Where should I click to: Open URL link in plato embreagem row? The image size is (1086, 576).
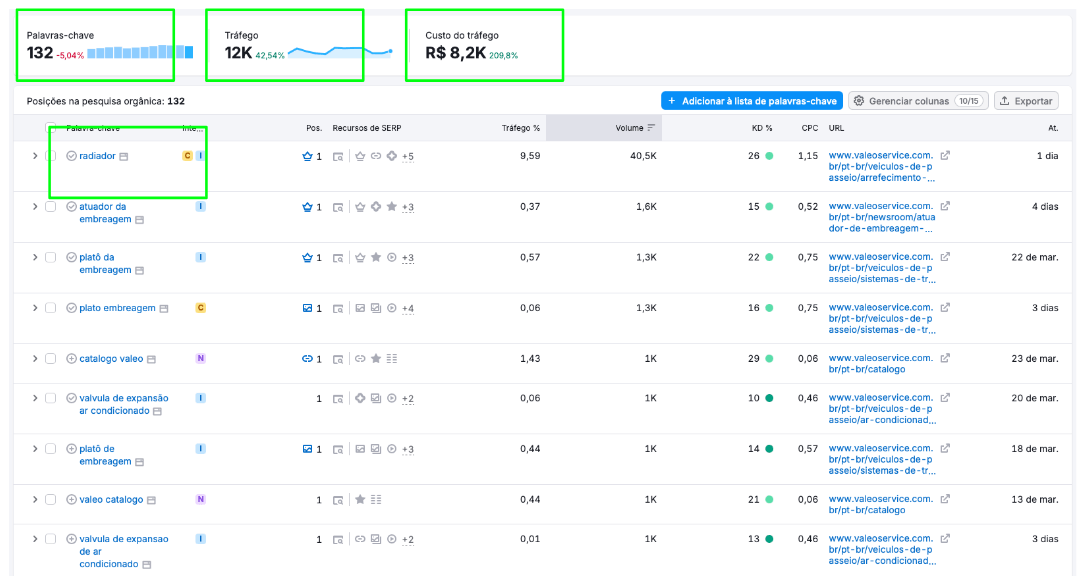882,318
